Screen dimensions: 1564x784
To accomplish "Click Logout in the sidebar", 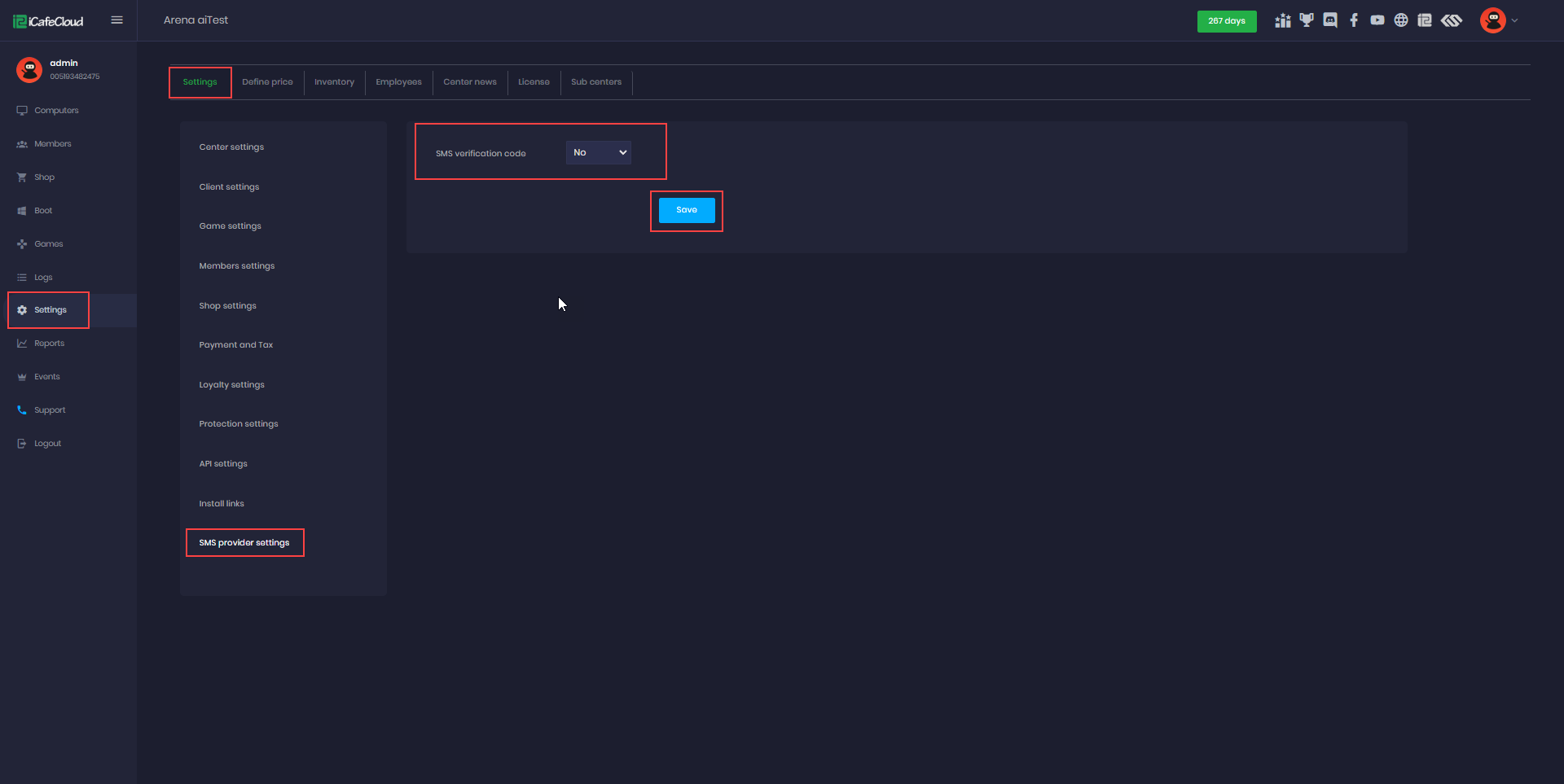I will [47, 444].
